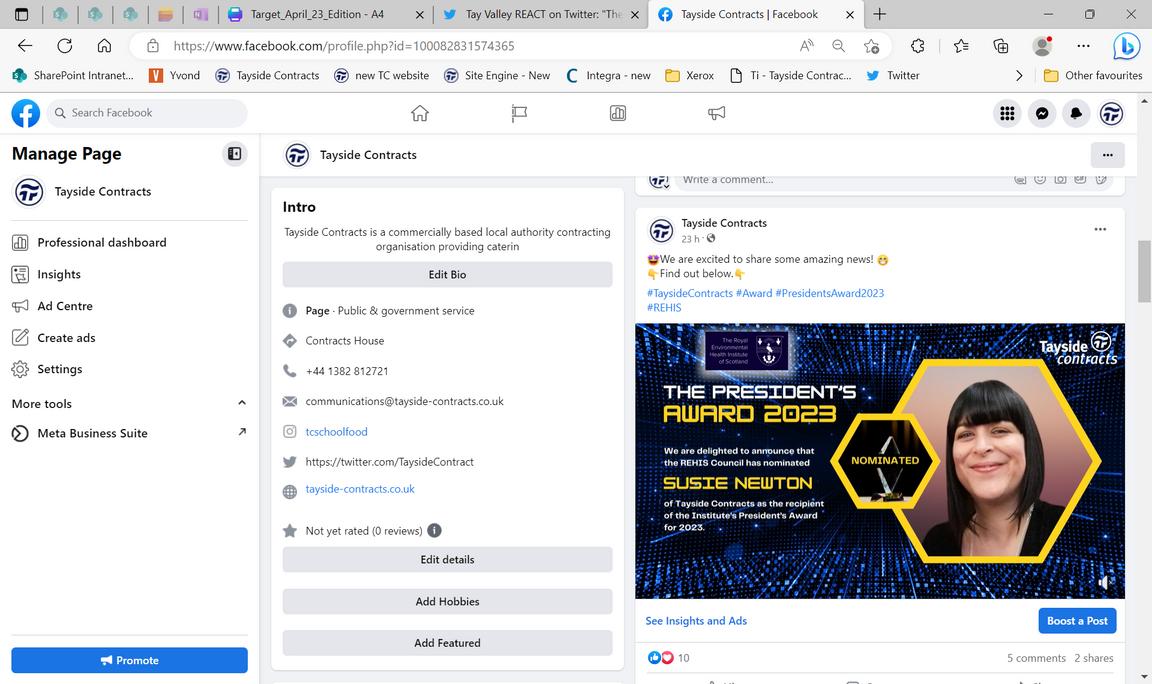Open the tcschoolfood Instagram link
This screenshot has height=684, width=1152.
click(336, 431)
